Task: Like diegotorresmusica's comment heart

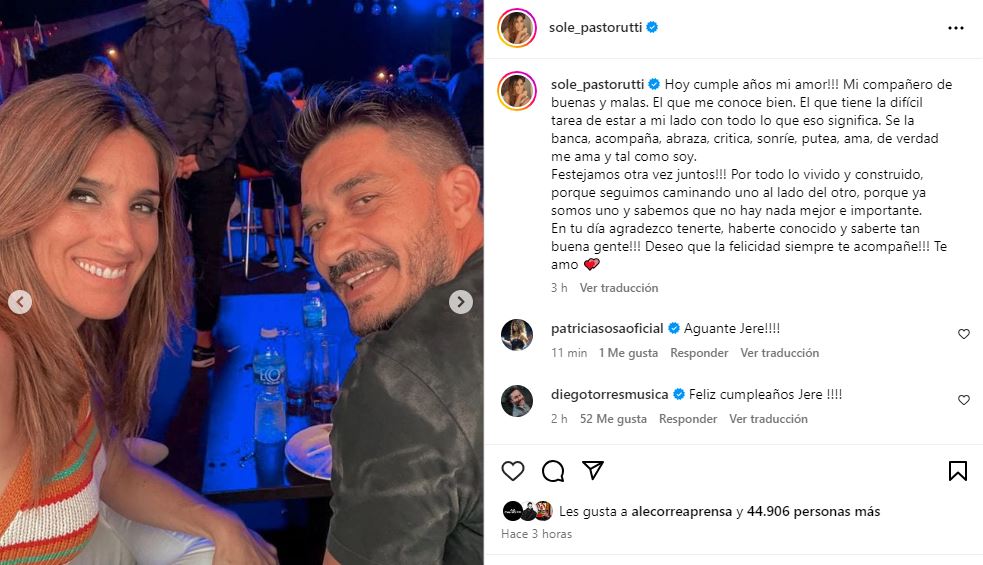Action: click(x=964, y=400)
